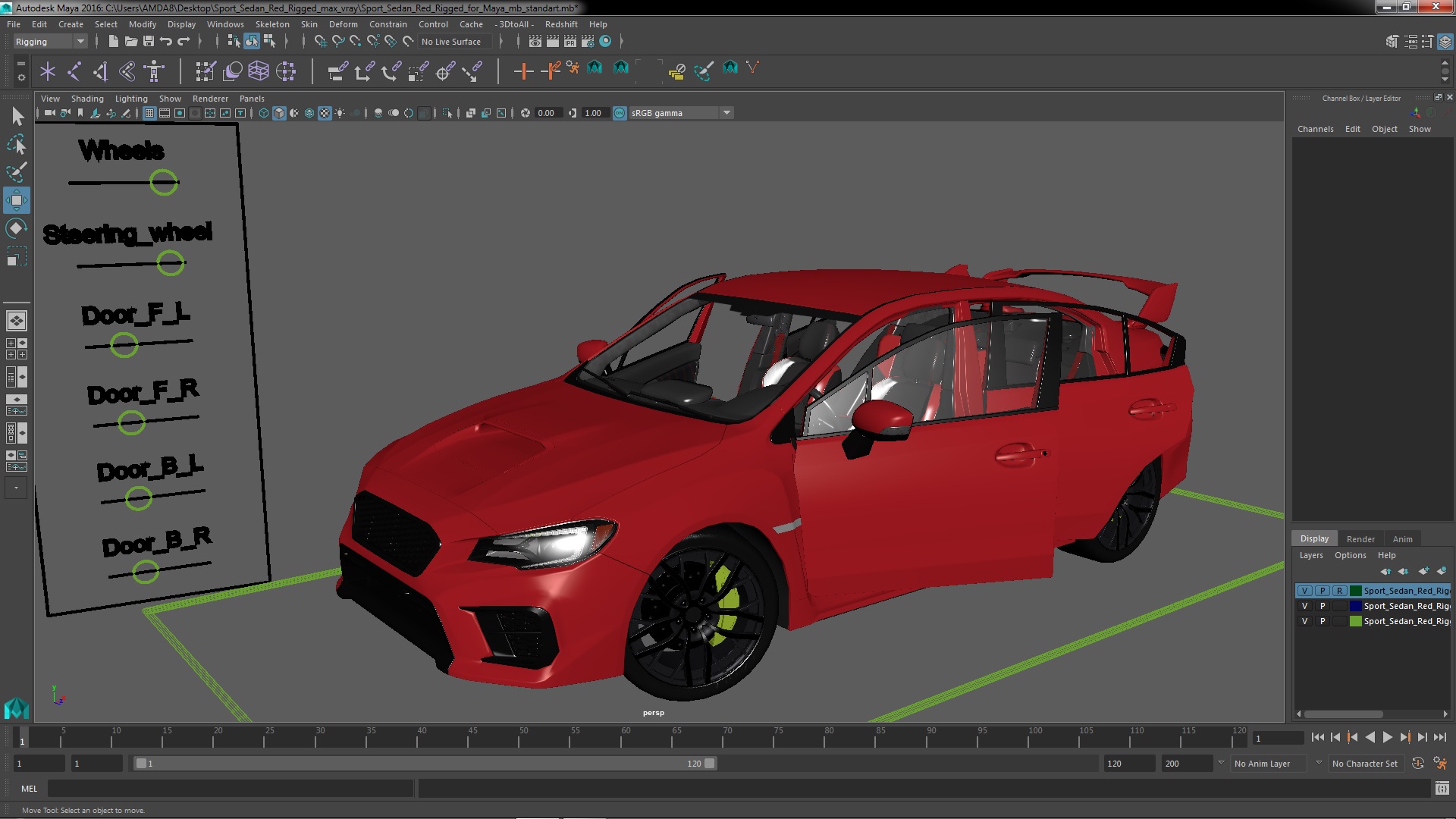The width and height of the screenshot is (1456, 819).
Task: Click the Paint selection tool
Action: coord(17,172)
